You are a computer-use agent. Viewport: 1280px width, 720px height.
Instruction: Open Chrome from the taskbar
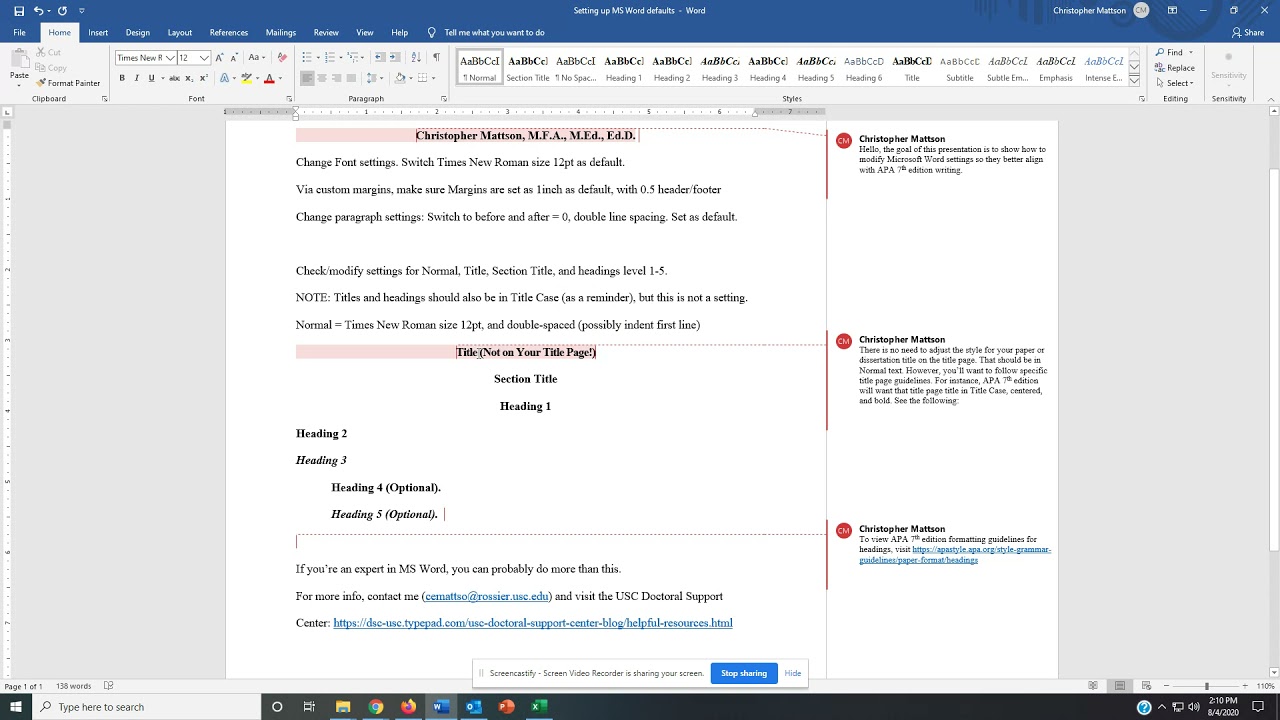point(375,707)
